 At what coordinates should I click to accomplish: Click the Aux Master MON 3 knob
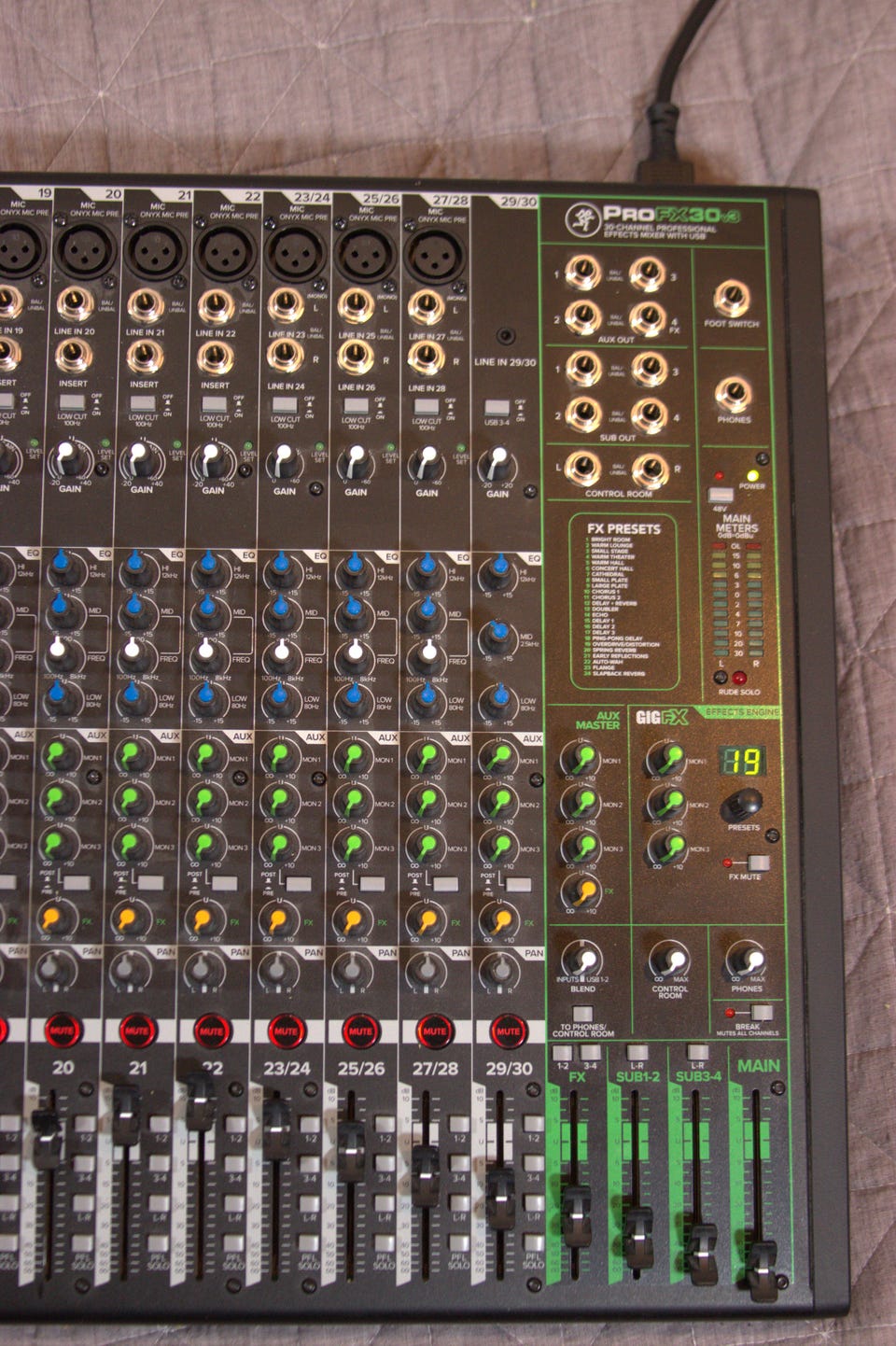[x=582, y=847]
